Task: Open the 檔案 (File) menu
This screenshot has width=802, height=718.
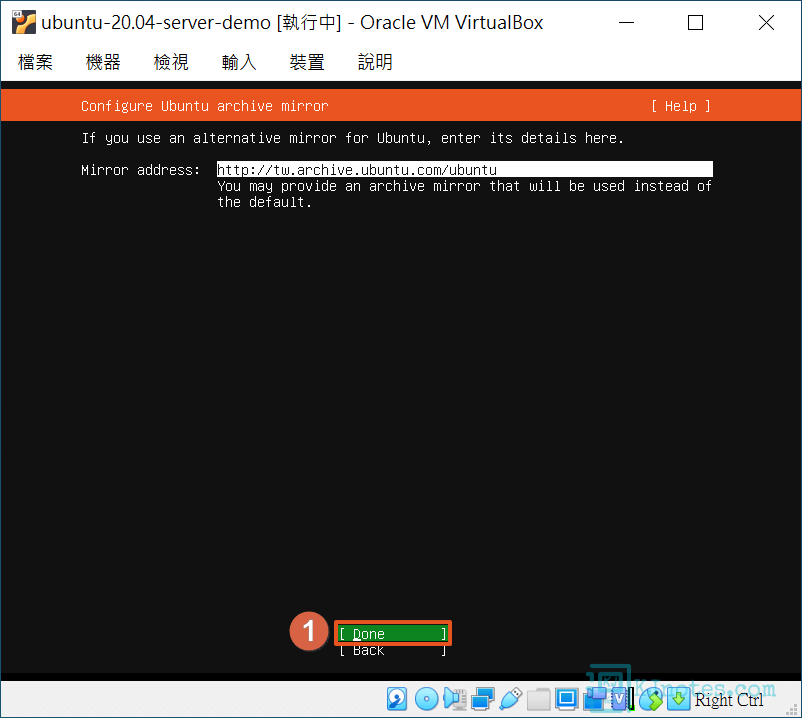Action: tap(35, 62)
